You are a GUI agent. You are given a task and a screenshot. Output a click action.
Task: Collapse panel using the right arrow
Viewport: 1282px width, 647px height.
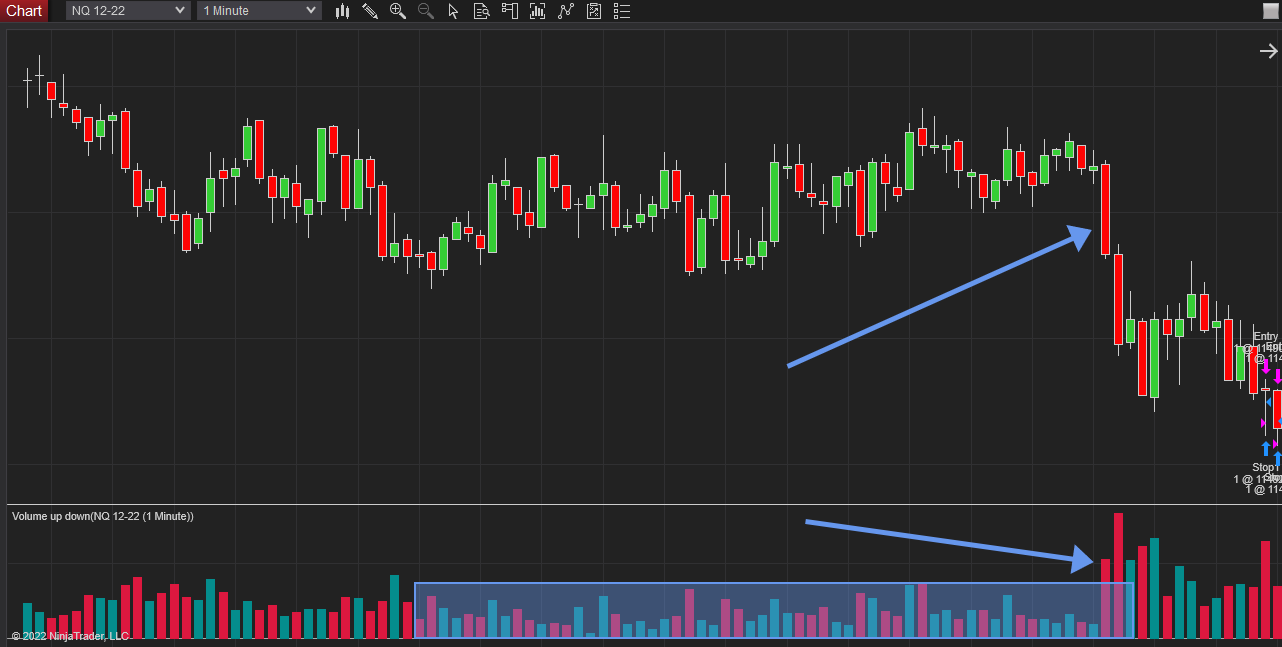pos(1267,50)
